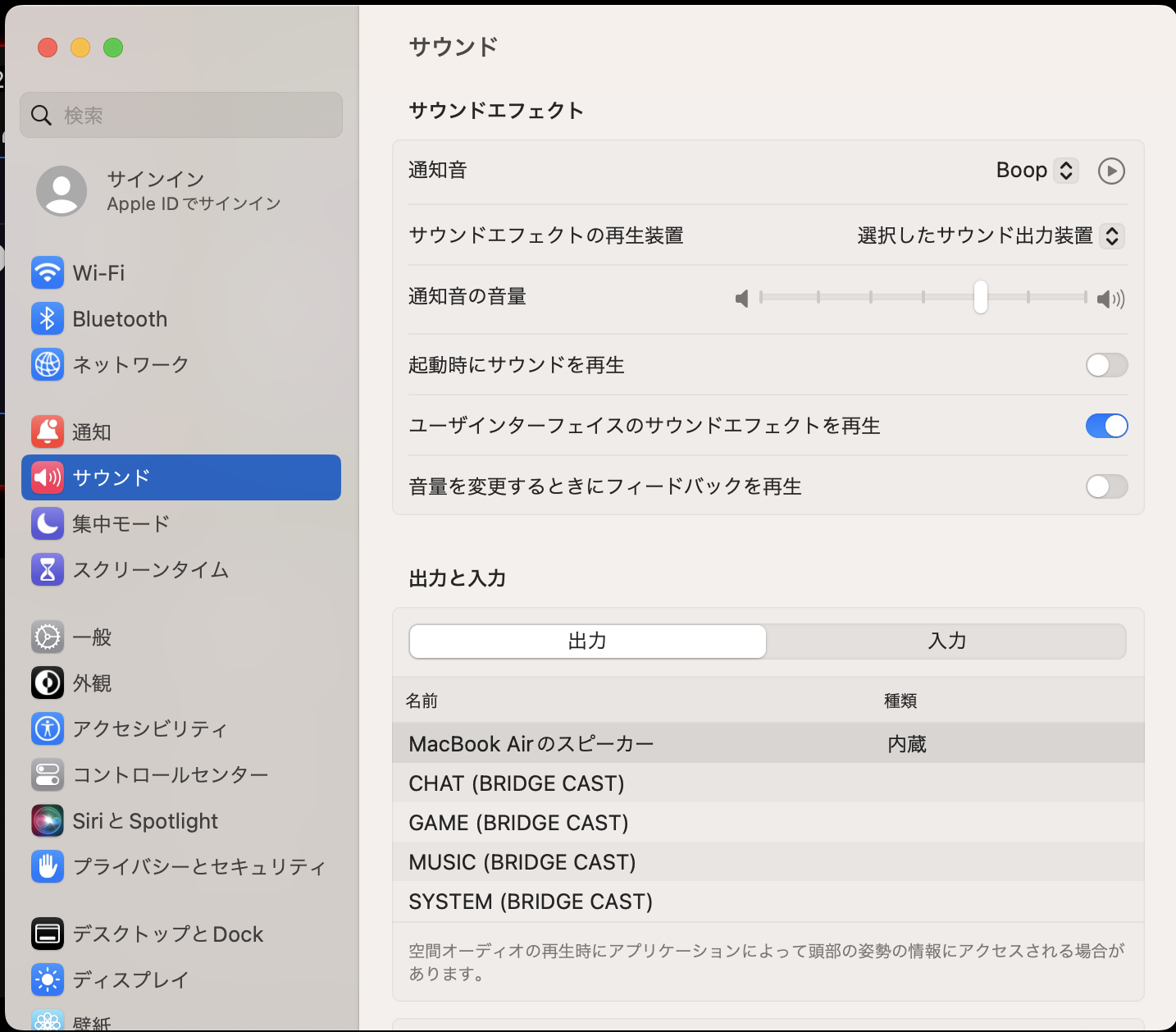Open コントロールセンター settings

coord(170,774)
